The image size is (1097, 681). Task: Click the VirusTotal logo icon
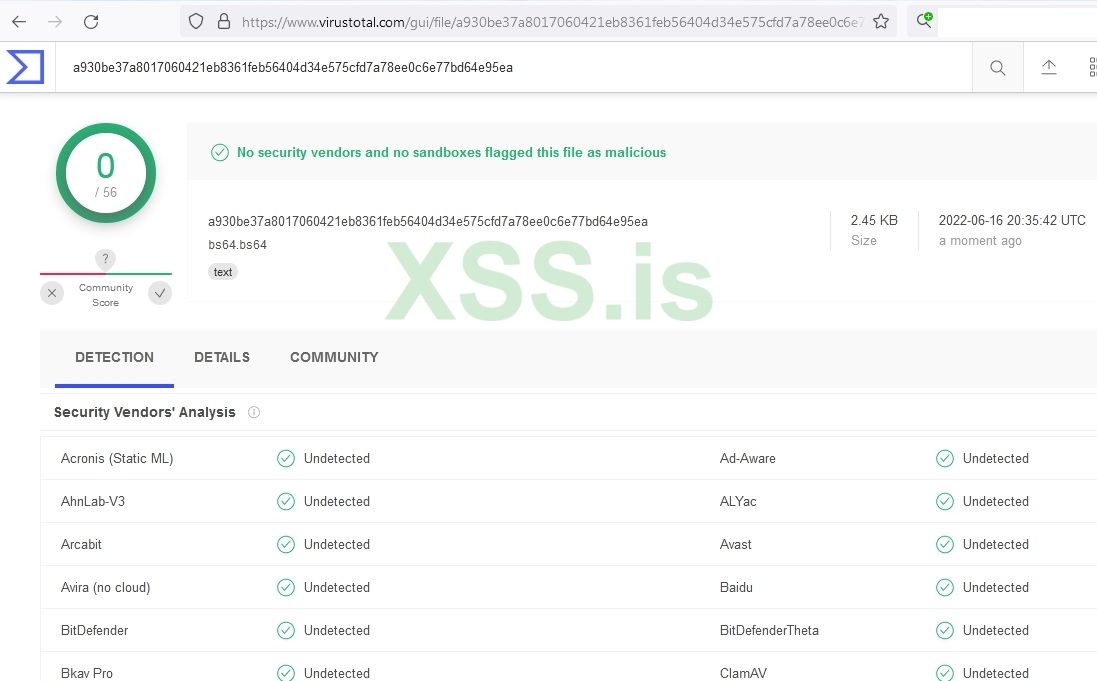click(25, 67)
